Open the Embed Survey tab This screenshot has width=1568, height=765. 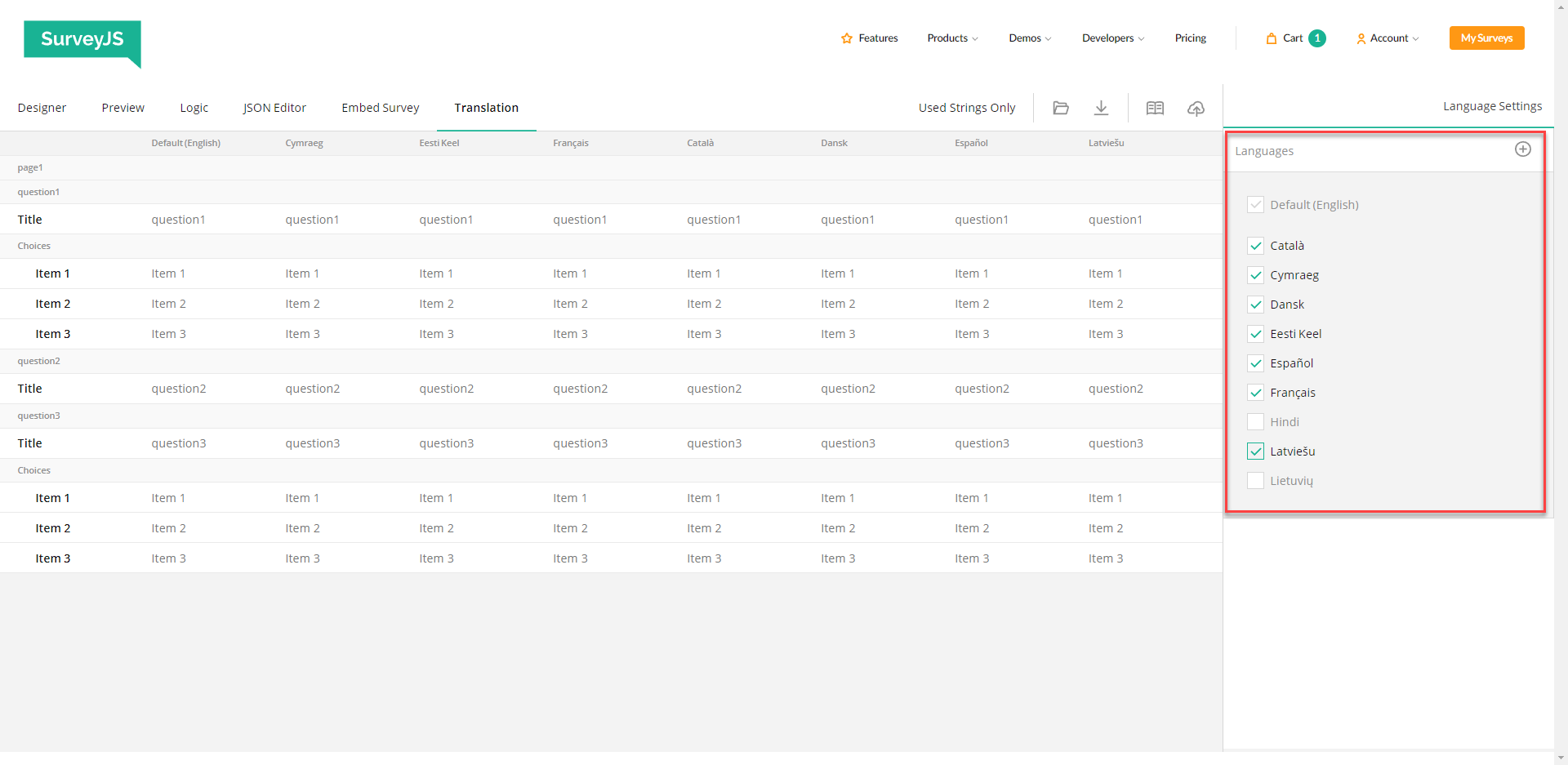click(x=380, y=107)
